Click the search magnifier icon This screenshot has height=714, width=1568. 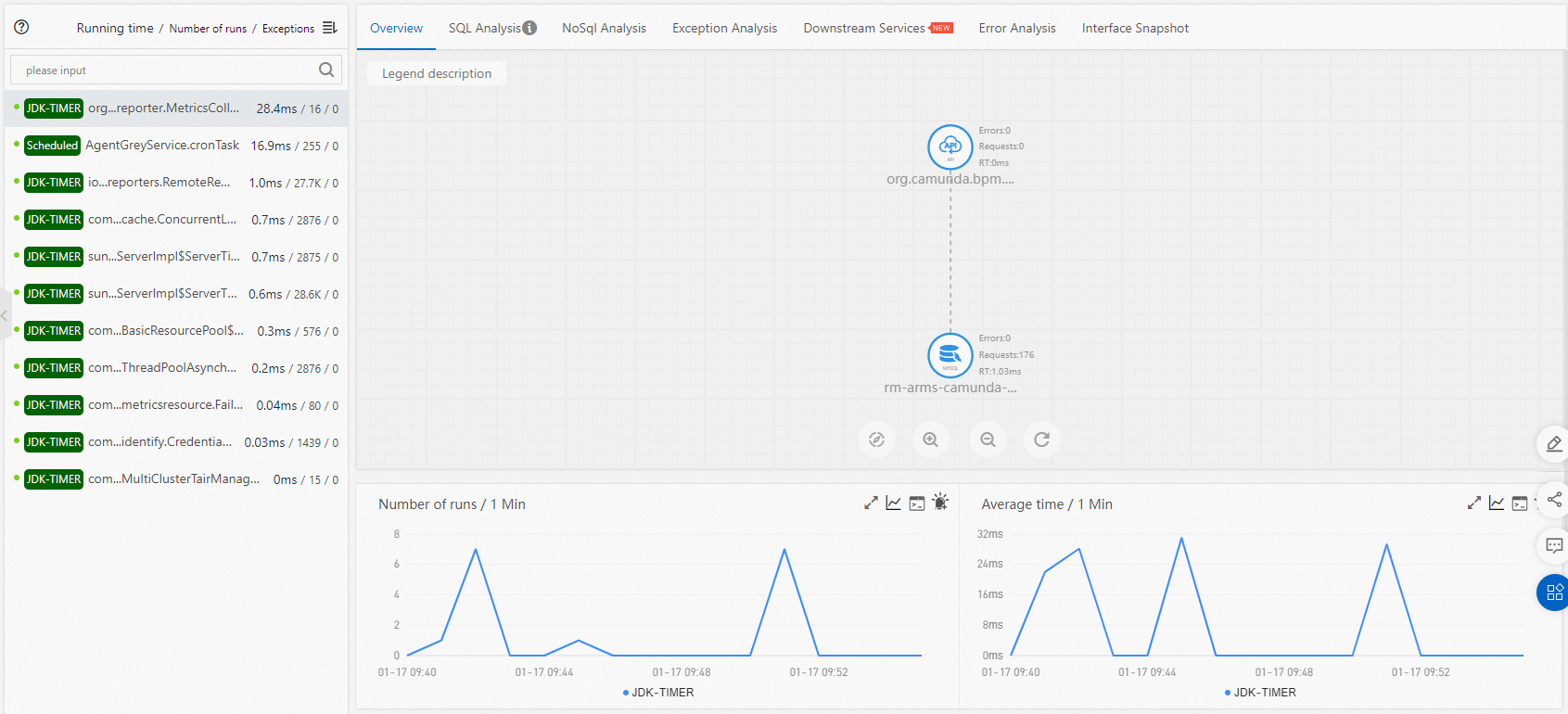(x=326, y=70)
